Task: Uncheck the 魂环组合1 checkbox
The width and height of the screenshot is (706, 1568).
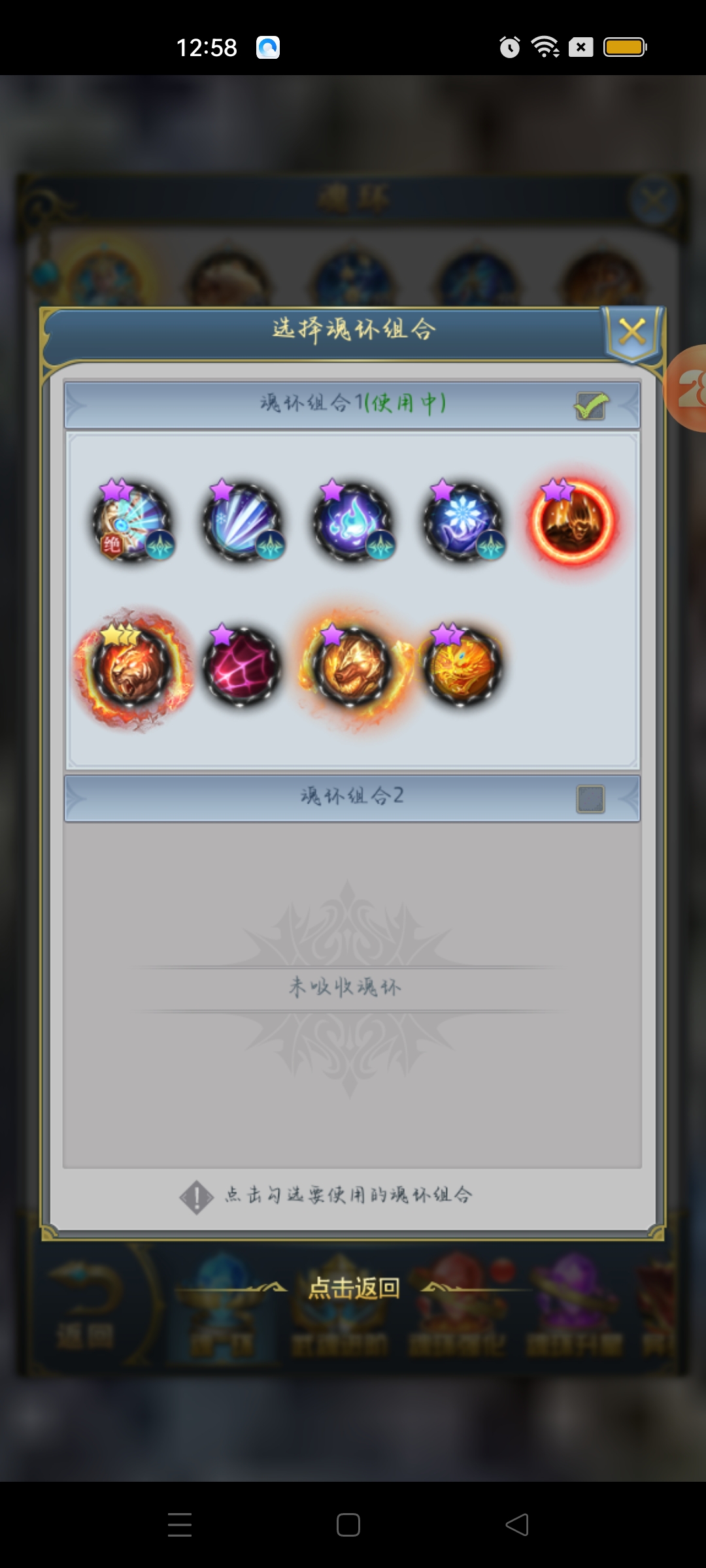Action: click(x=591, y=405)
